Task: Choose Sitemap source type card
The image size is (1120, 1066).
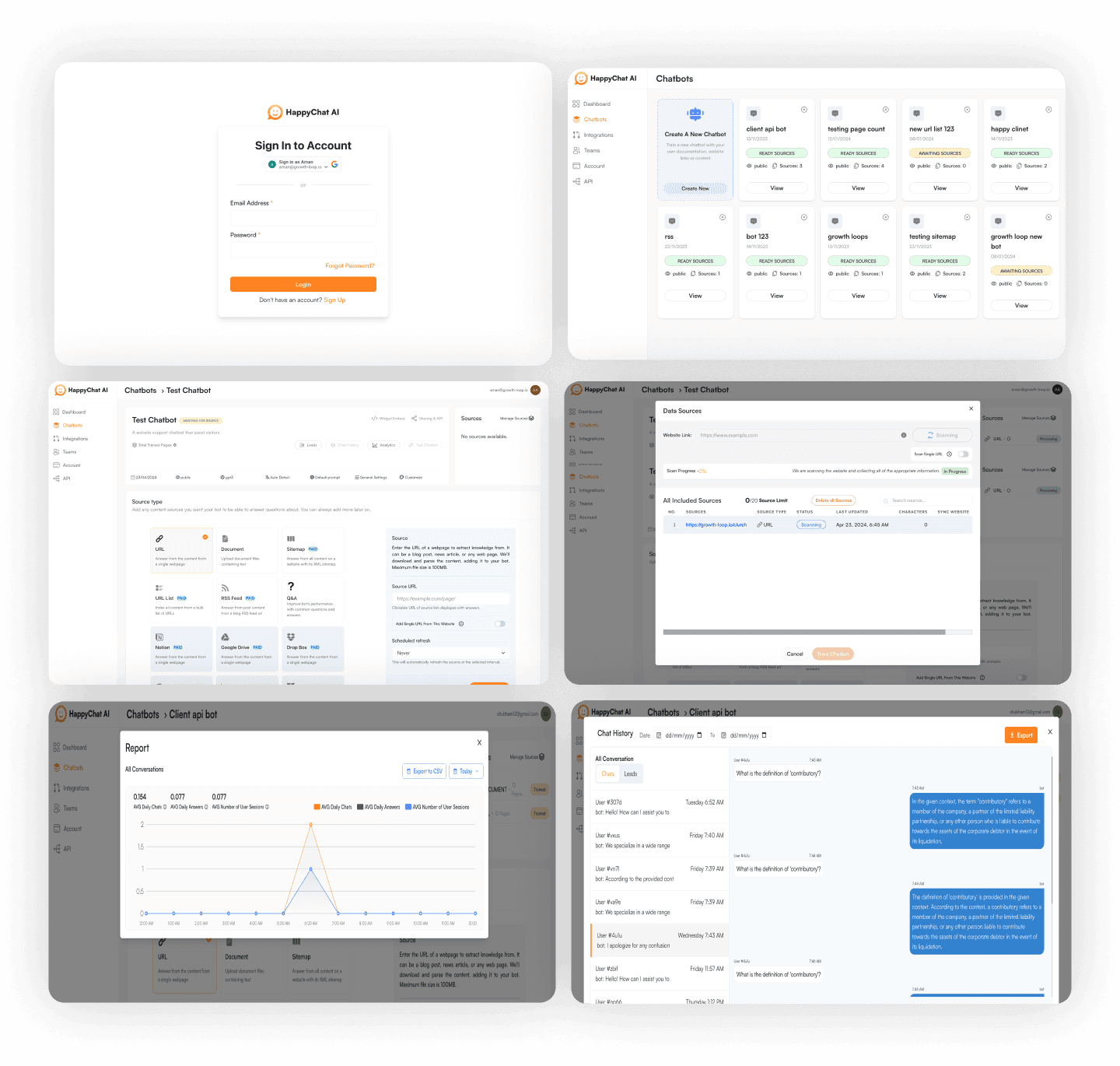Action: [313, 550]
